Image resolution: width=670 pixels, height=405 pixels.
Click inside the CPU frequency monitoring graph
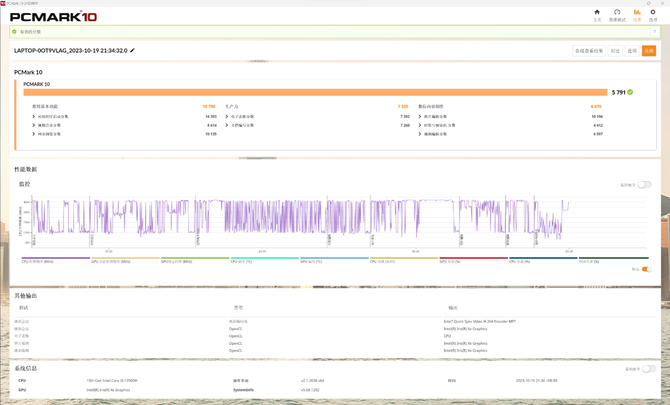click(338, 221)
